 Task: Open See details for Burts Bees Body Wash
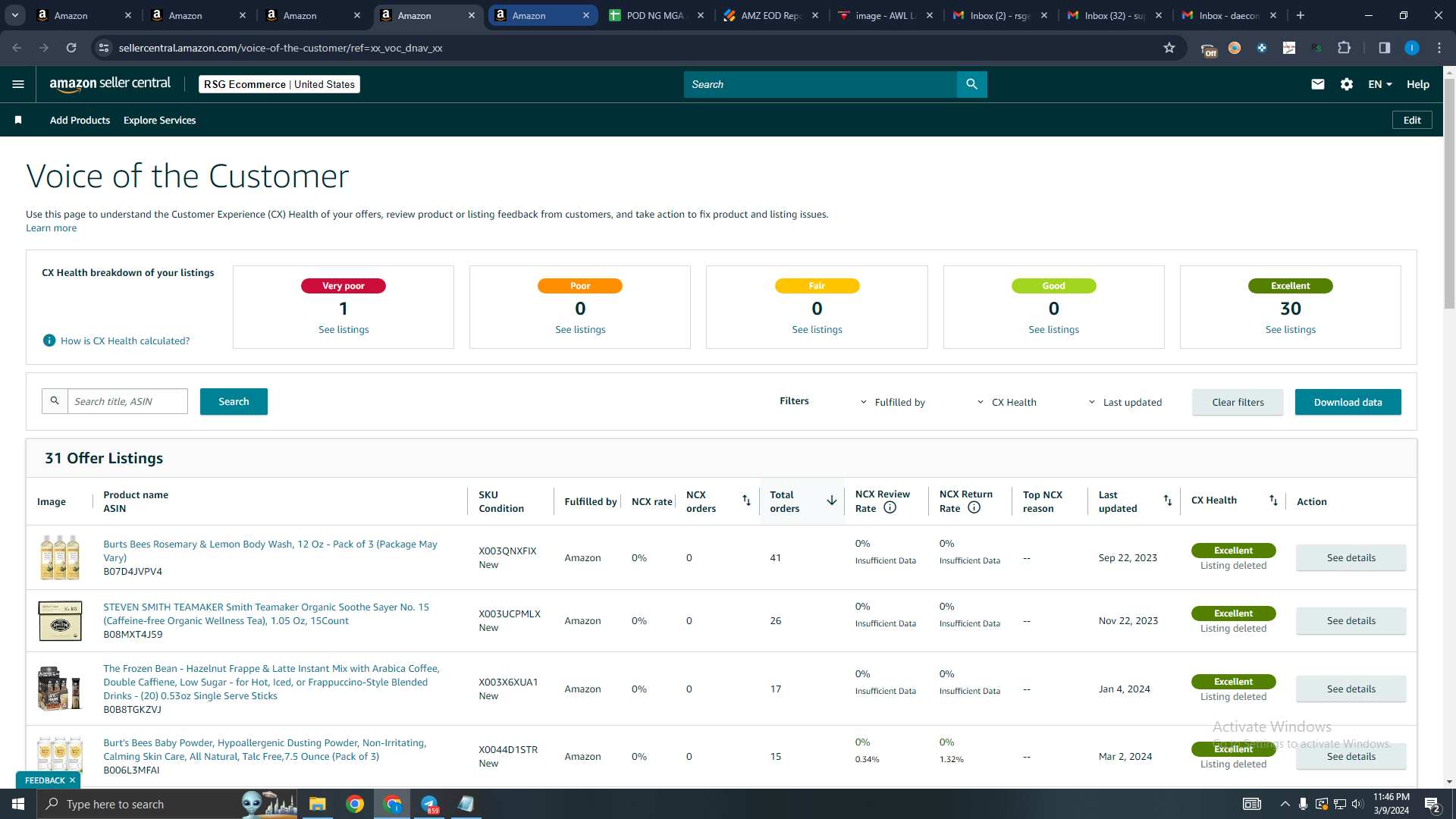tap(1351, 557)
